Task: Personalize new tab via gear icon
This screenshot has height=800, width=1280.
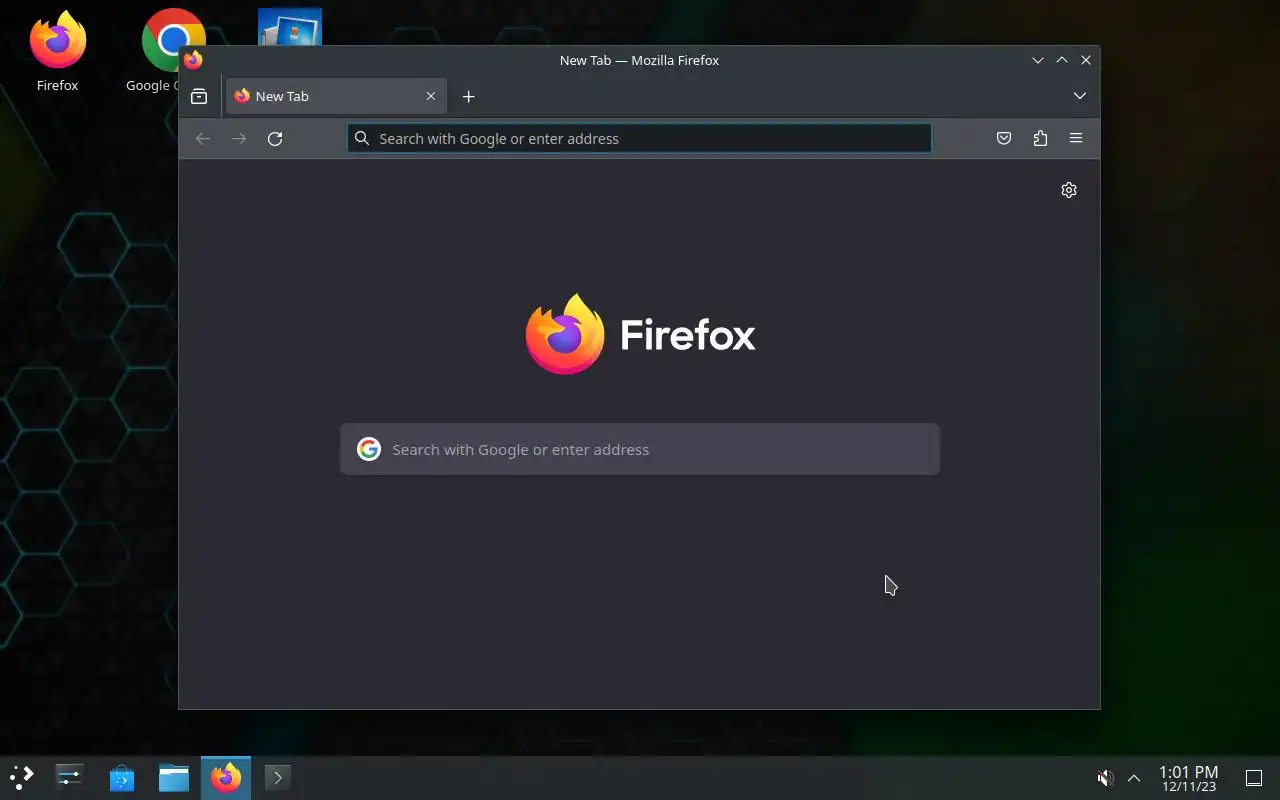Action: click(1069, 190)
